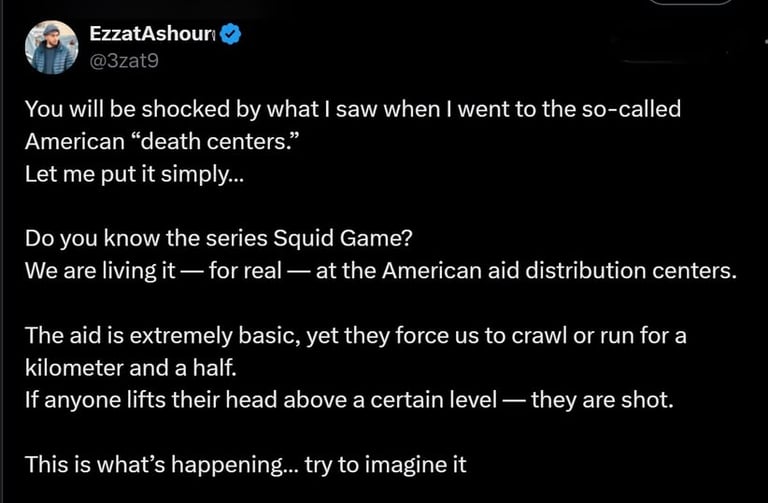Click the line starting "You will be shocked"
This screenshot has height=503, width=768.
[x=353, y=109]
